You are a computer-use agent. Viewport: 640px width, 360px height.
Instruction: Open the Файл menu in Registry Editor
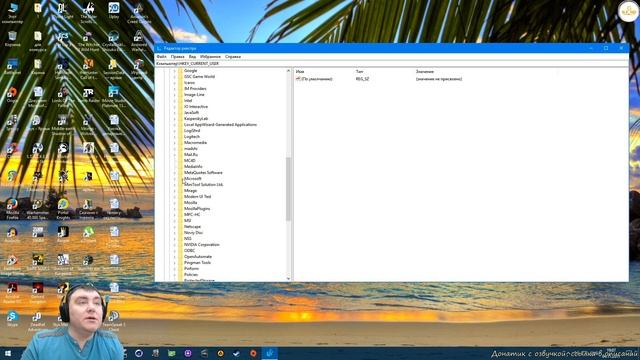pos(161,57)
